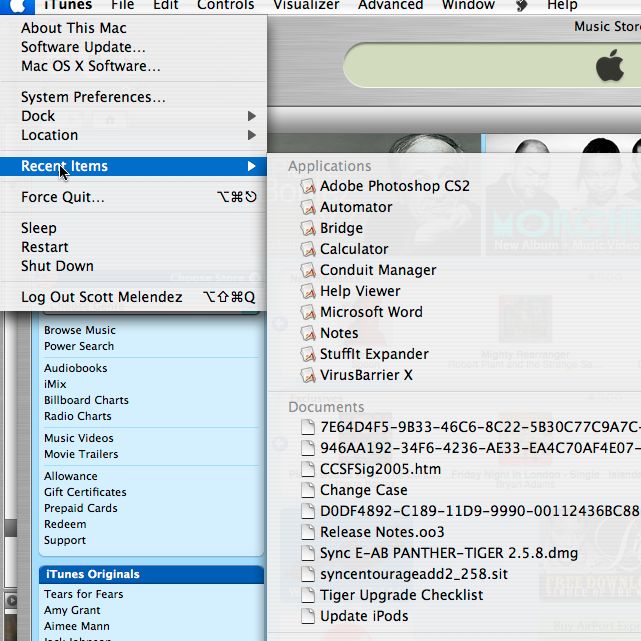Click the StuffIt Expander application icon
The width and height of the screenshot is (641, 641).
click(308, 354)
